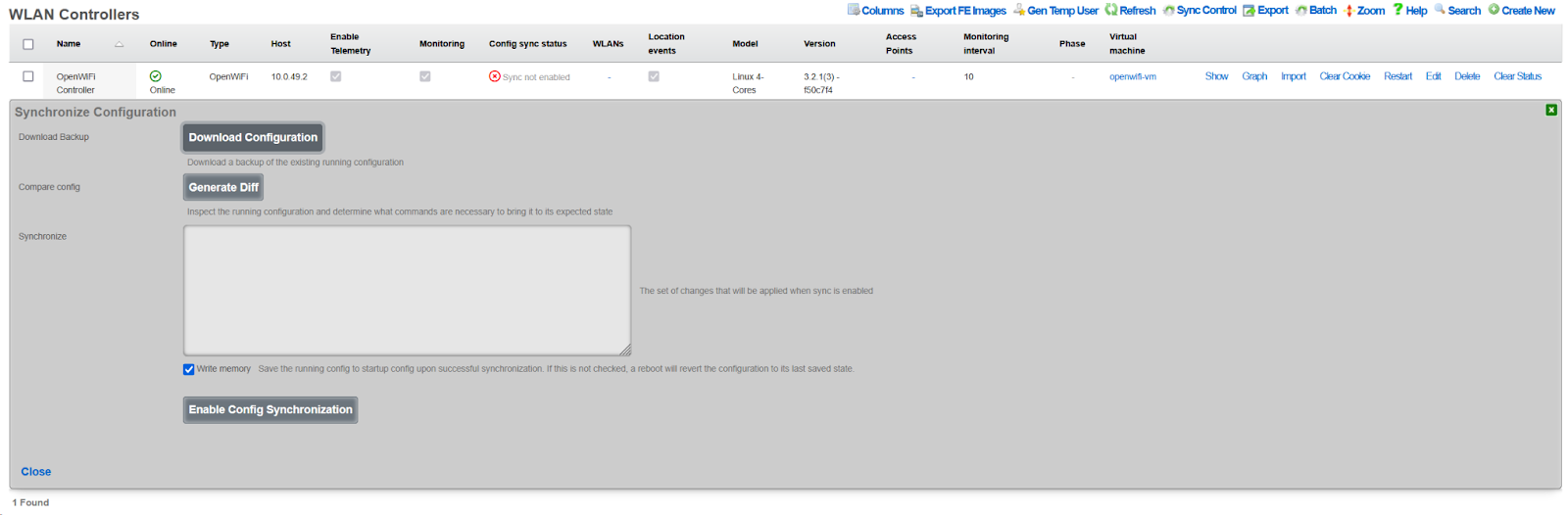
Task: Sort by WLANs column header
Action: tap(609, 44)
